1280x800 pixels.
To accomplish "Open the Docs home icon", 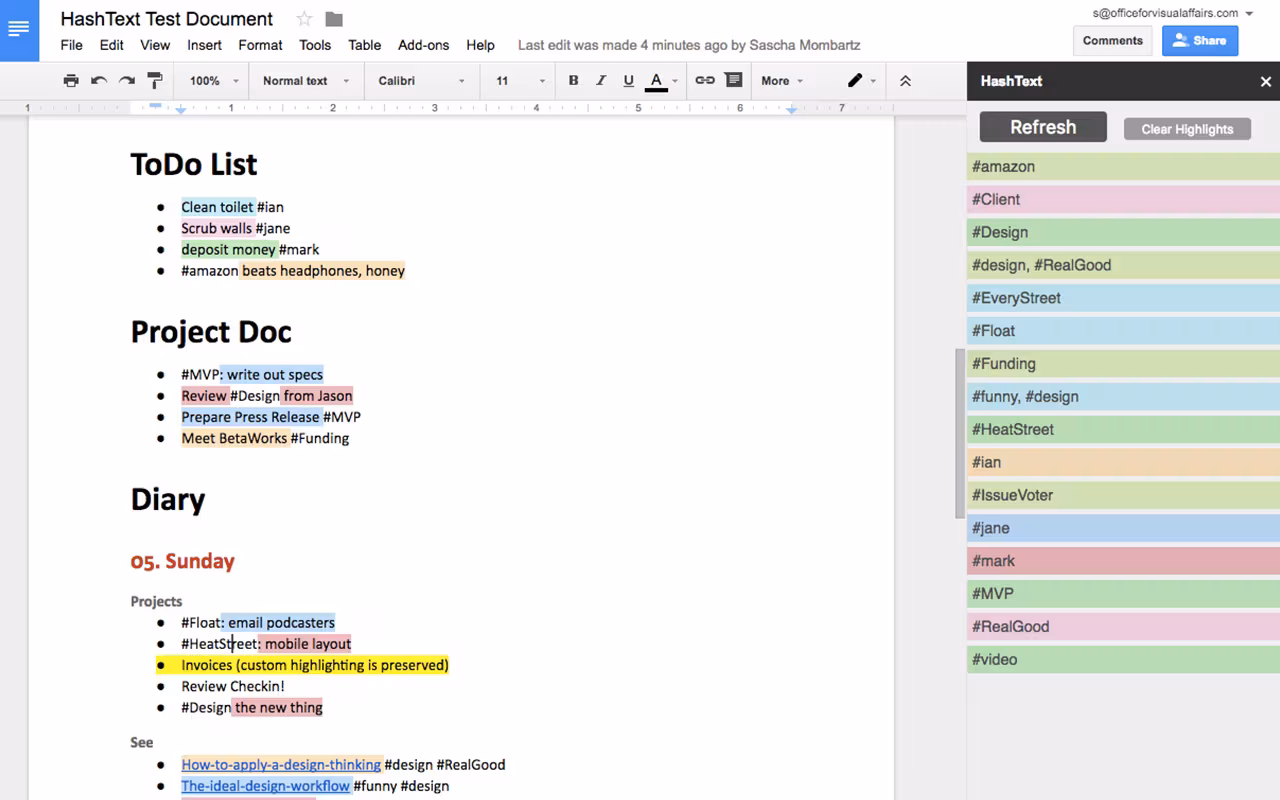I will pyautogui.click(x=19, y=30).
